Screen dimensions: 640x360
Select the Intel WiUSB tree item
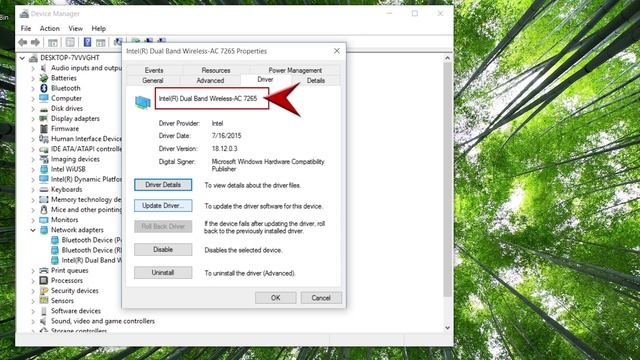coord(68,169)
